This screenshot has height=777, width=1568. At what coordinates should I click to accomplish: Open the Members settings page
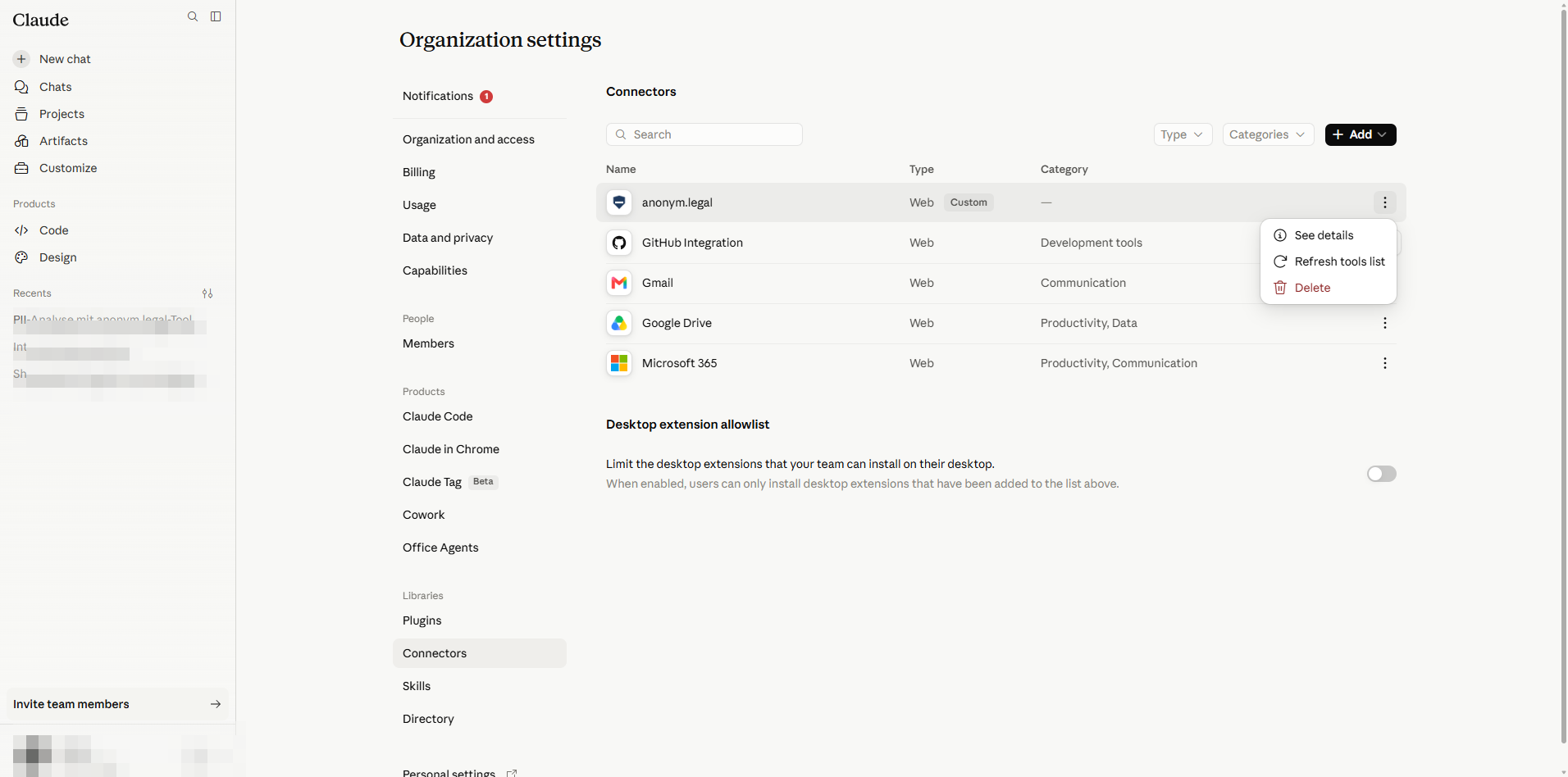pos(480,343)
